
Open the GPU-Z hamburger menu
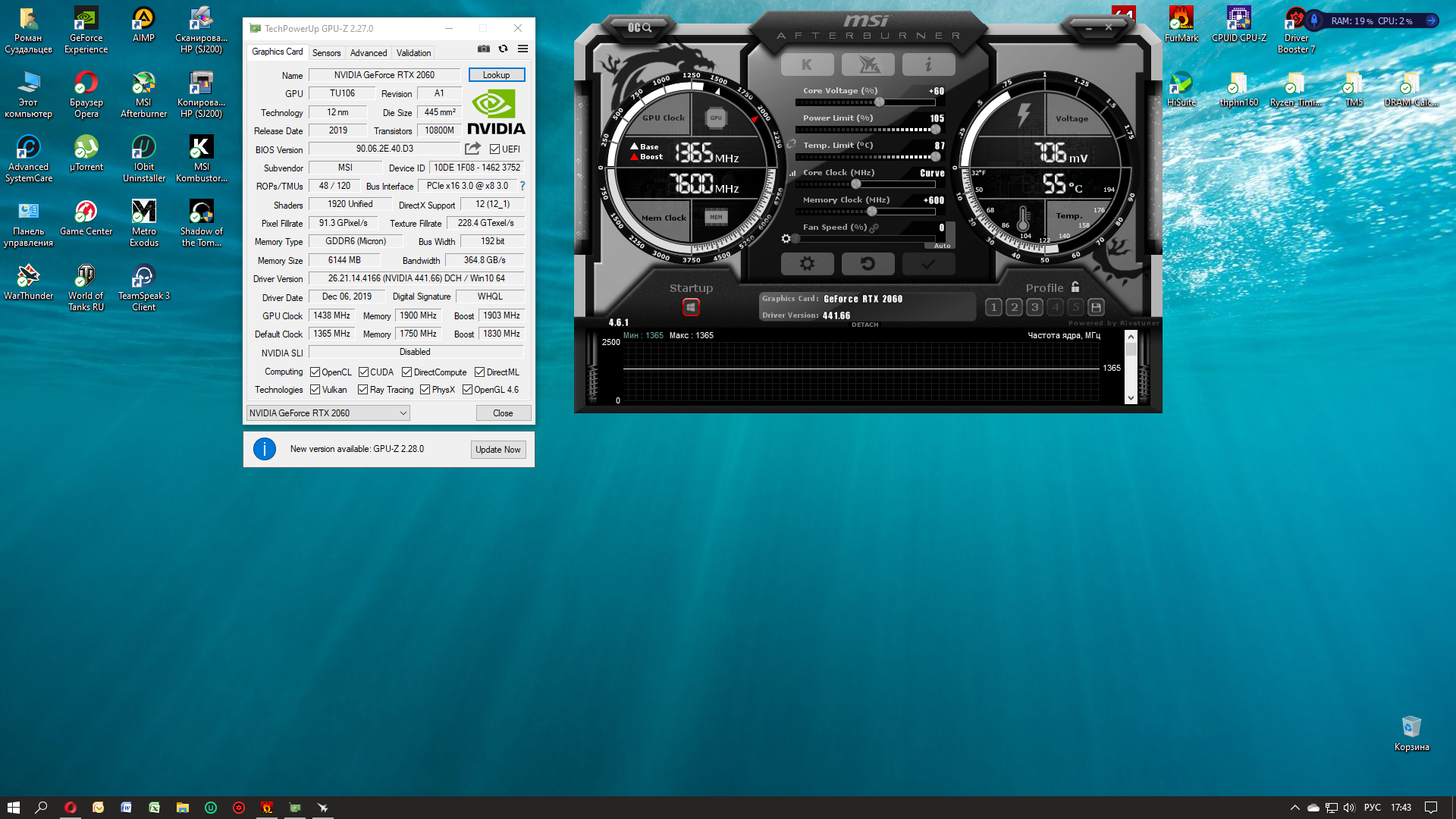point(522,49)
